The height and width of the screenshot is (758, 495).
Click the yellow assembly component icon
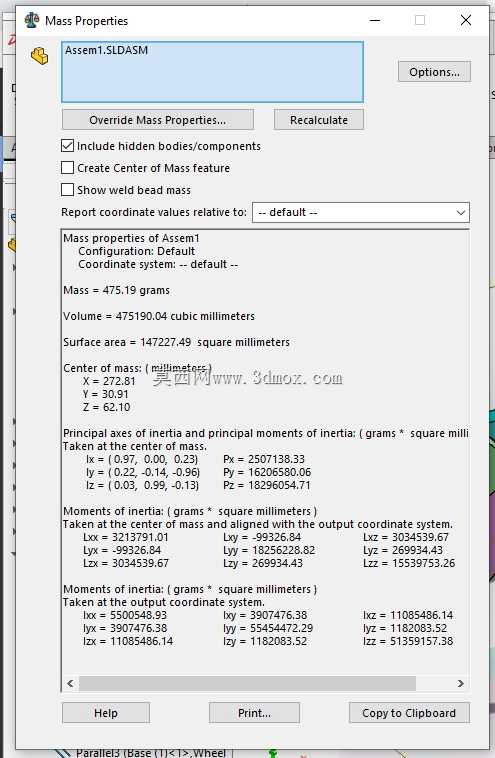(x=40, y=56)
